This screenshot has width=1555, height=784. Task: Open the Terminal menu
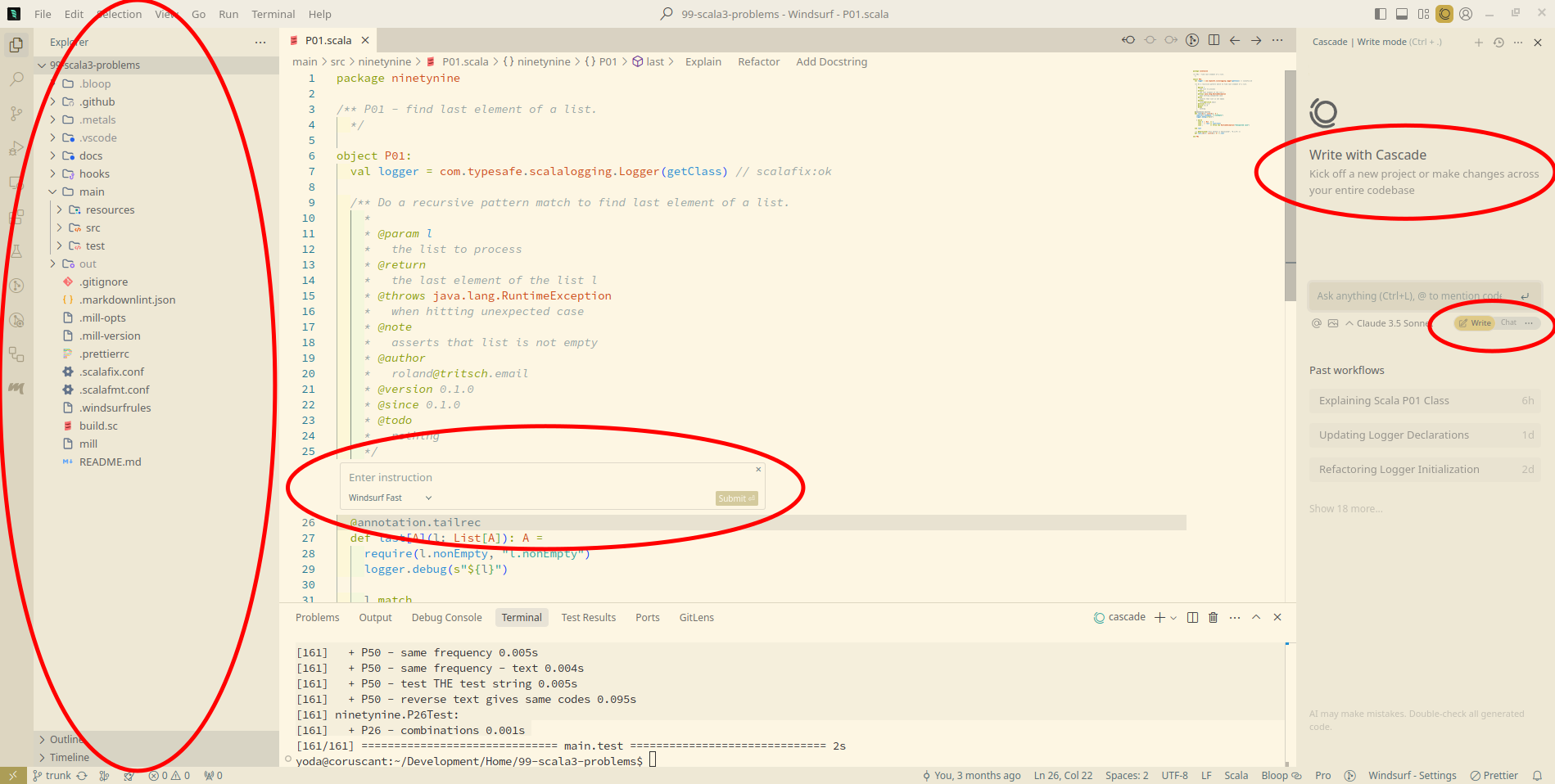(x=273, y=14)
